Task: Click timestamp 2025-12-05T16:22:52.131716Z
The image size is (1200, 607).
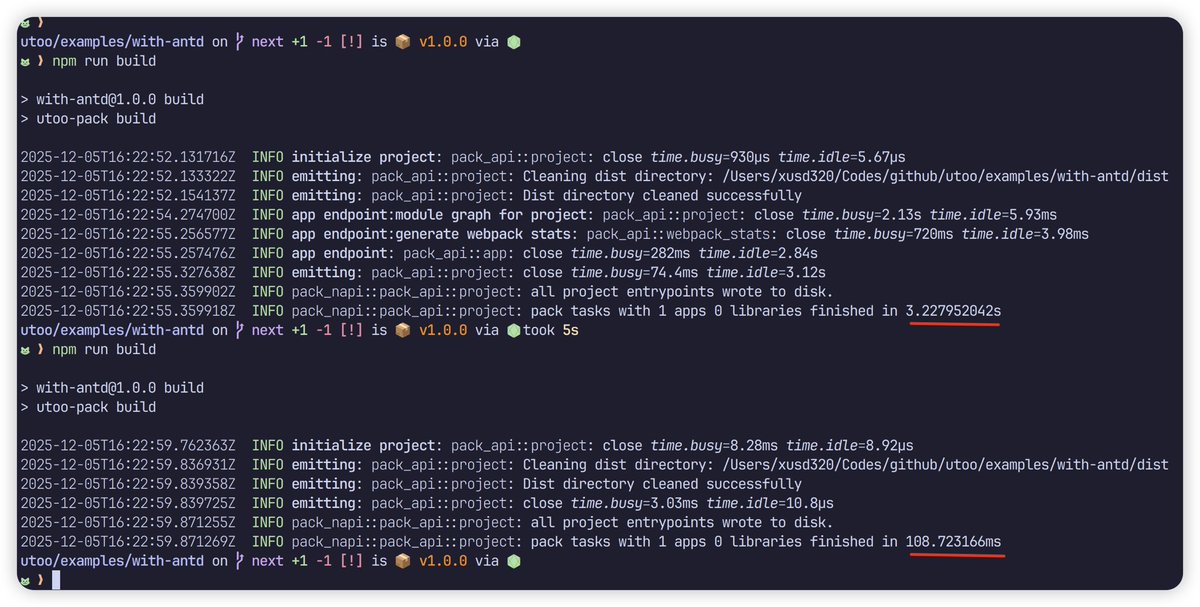Action: point(128,157)
